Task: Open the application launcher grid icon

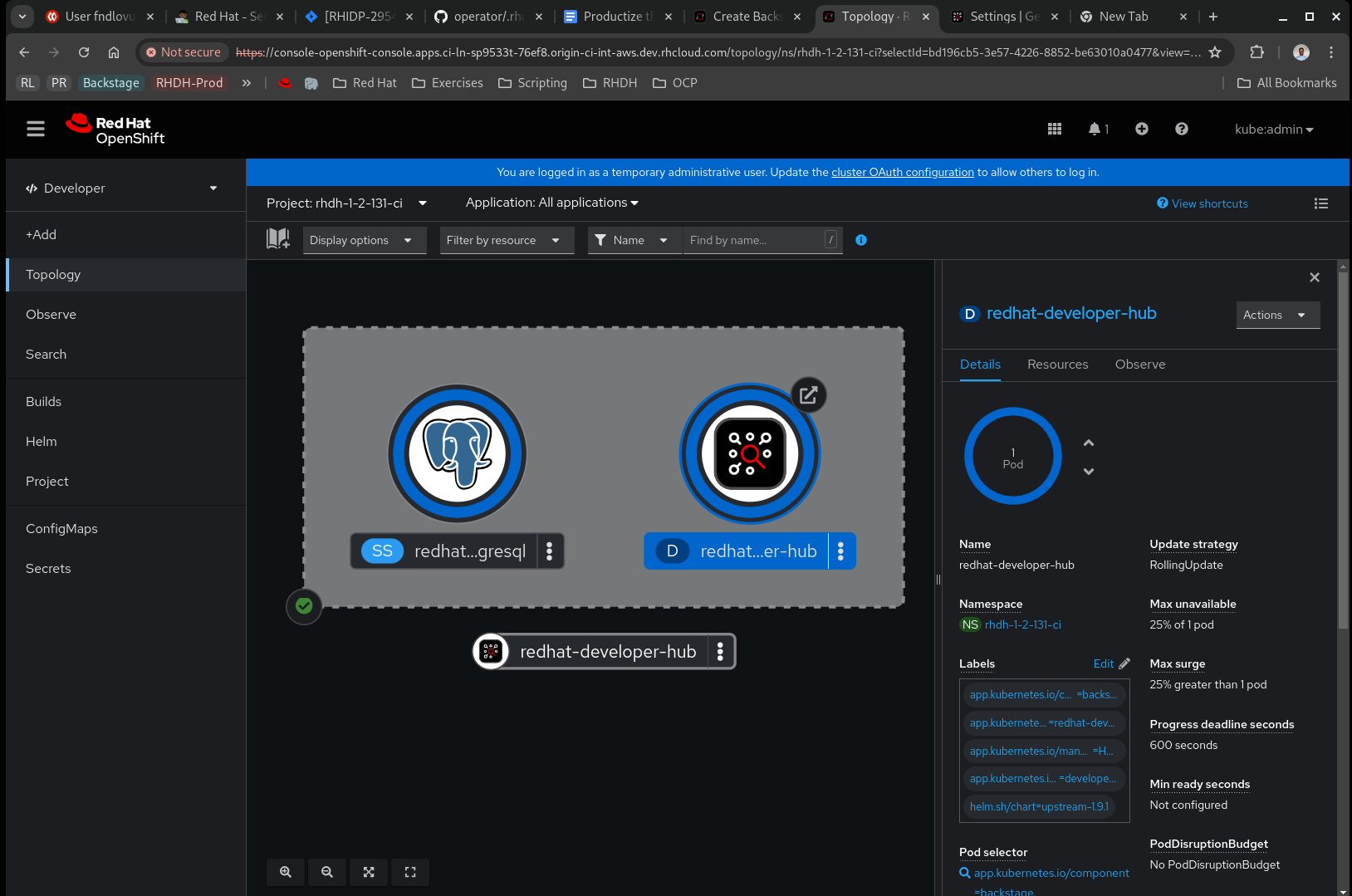Action: pyautogui.click(x=1055, y=129)
